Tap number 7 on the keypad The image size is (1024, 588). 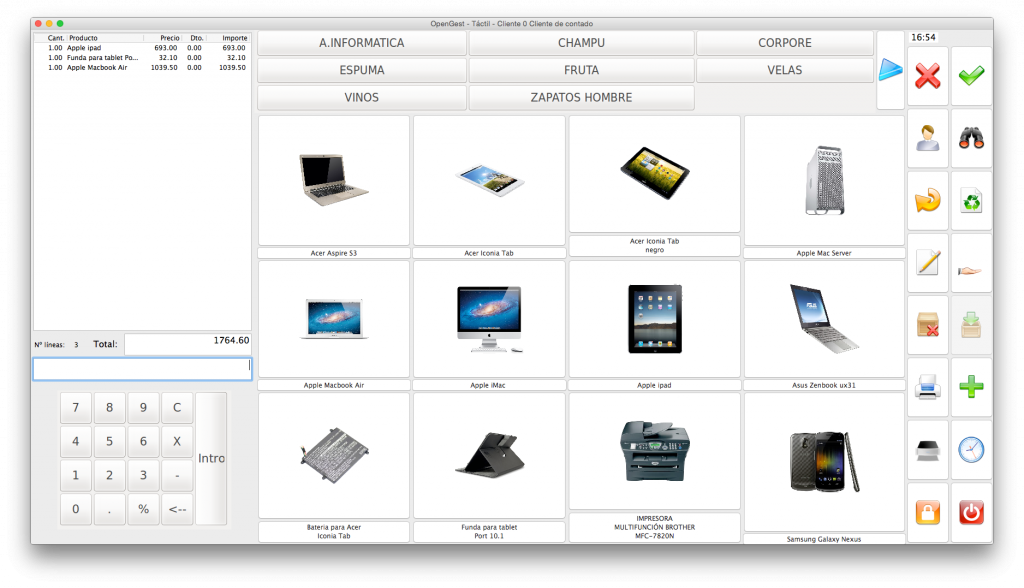(76, 408)
